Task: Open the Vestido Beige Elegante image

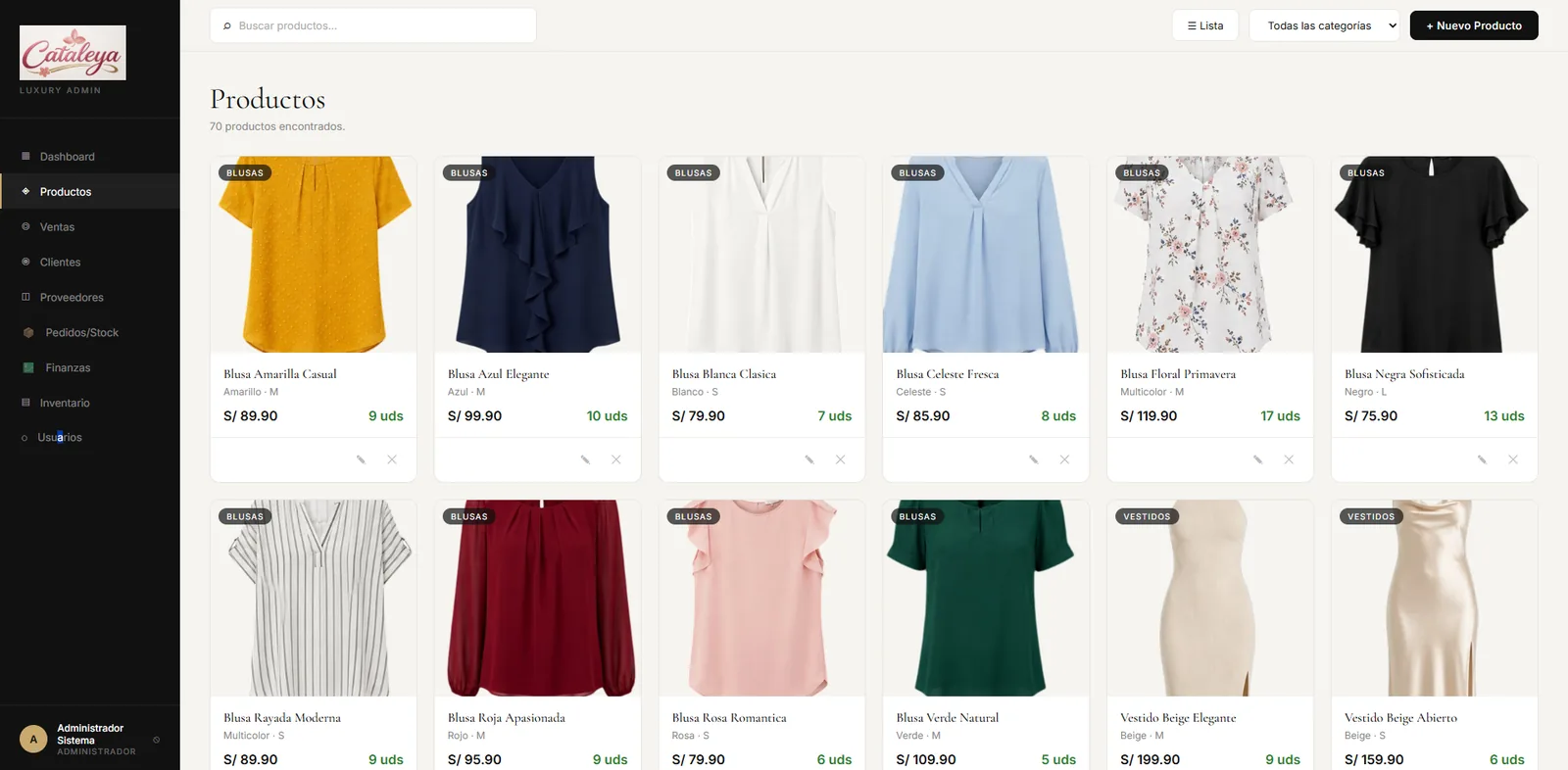Action: [x=1210, y=599]
